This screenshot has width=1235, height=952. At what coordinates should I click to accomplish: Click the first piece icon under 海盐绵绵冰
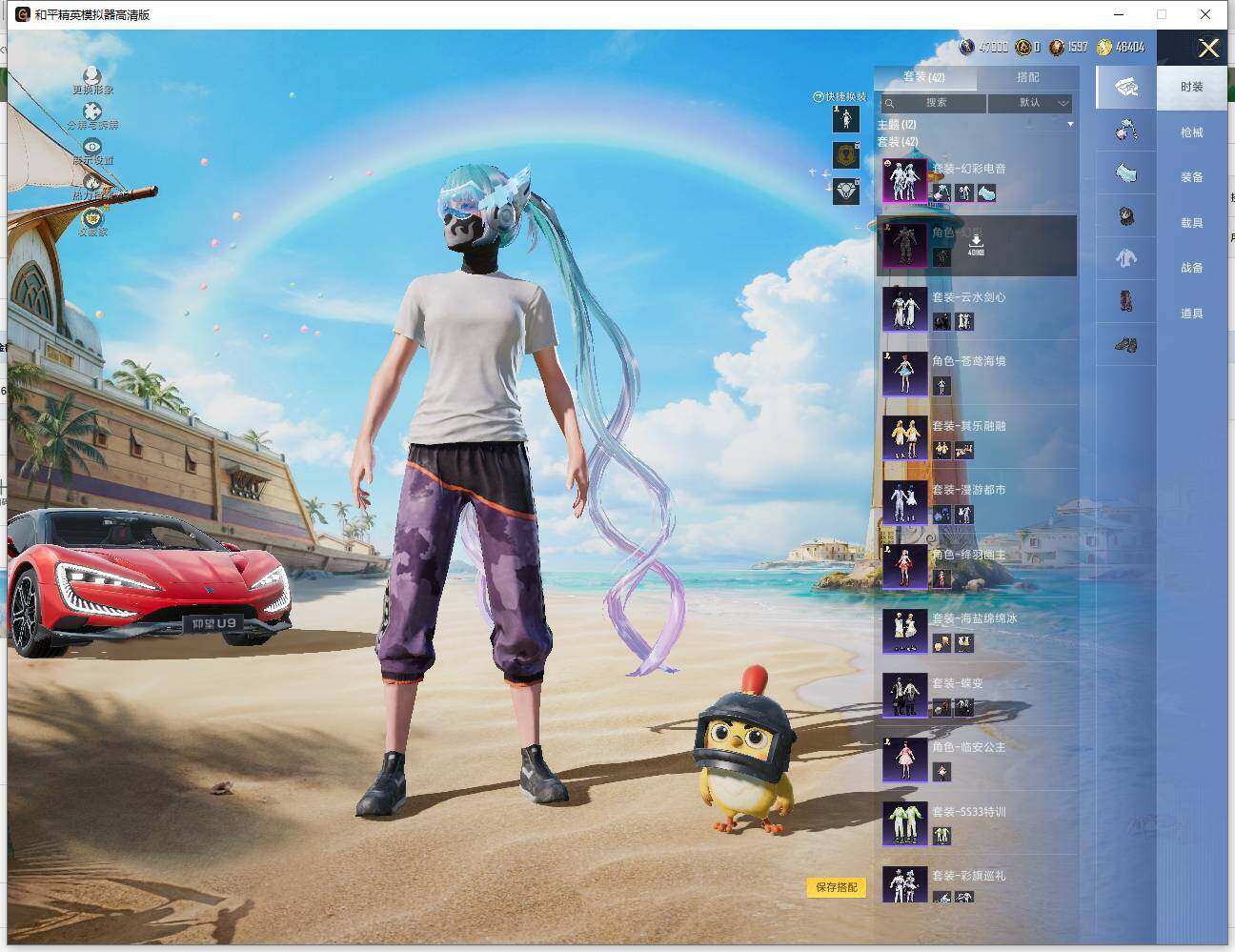click(x=941, y=643)
